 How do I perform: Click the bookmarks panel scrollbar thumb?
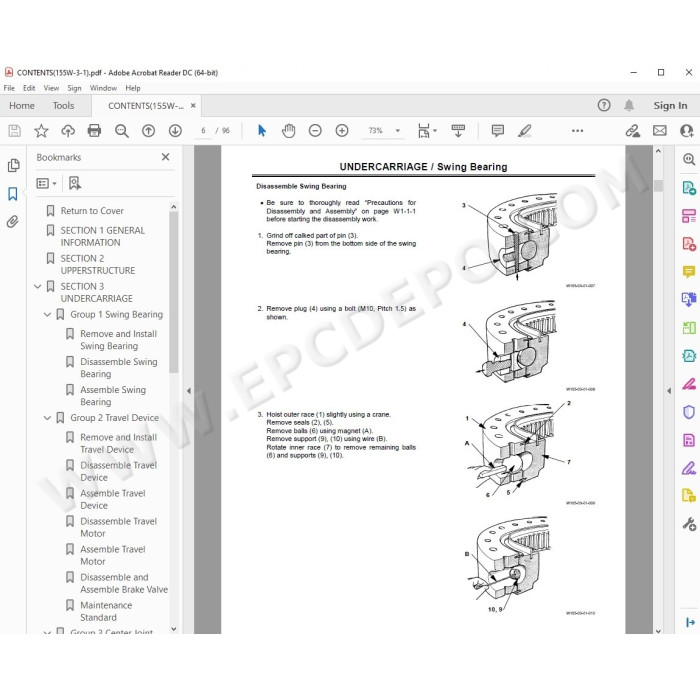tap(174, 292)
